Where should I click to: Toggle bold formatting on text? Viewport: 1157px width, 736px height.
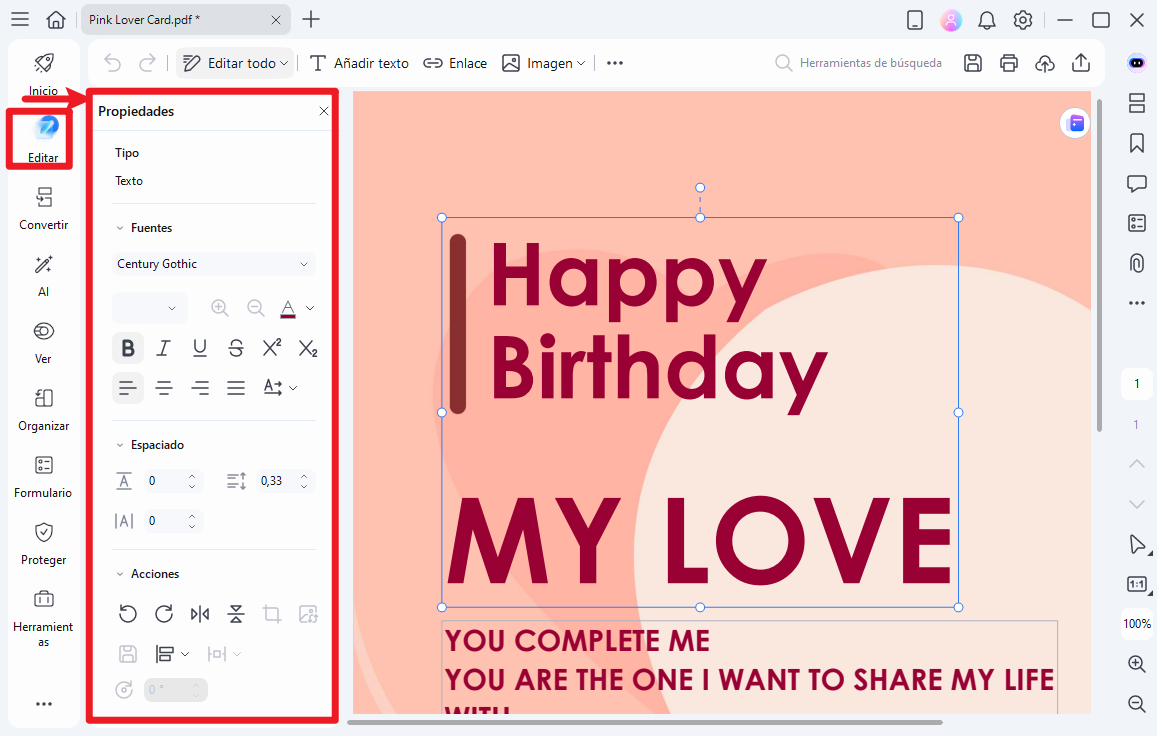(x=128, y=348)
